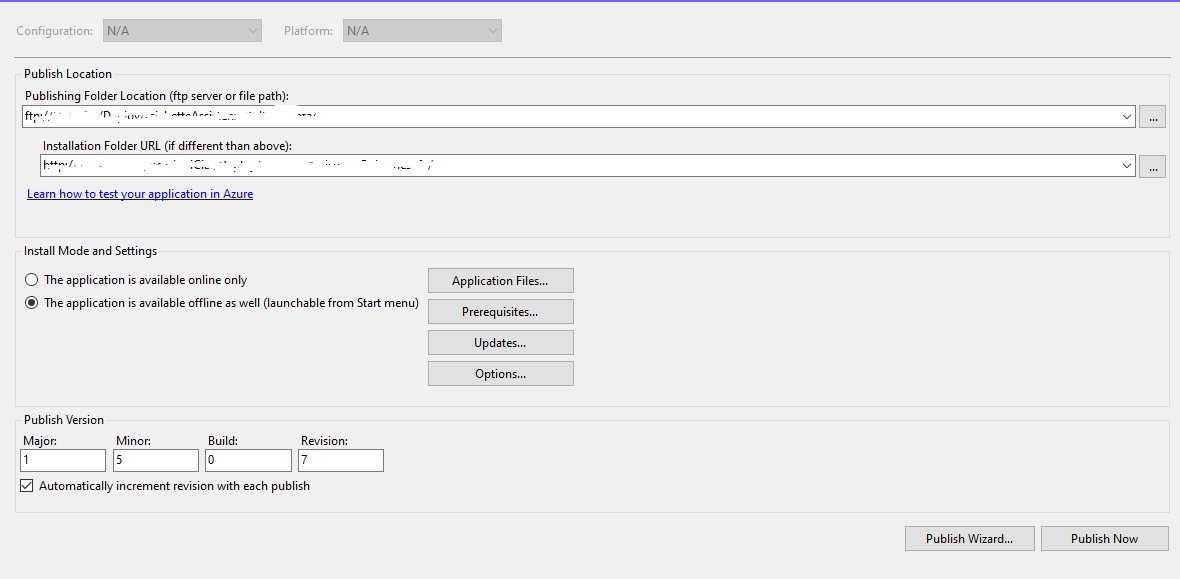Screen dimensions: 1180x579
Task: Open the publish Options dialog
Action: click(x=500, y=373)
